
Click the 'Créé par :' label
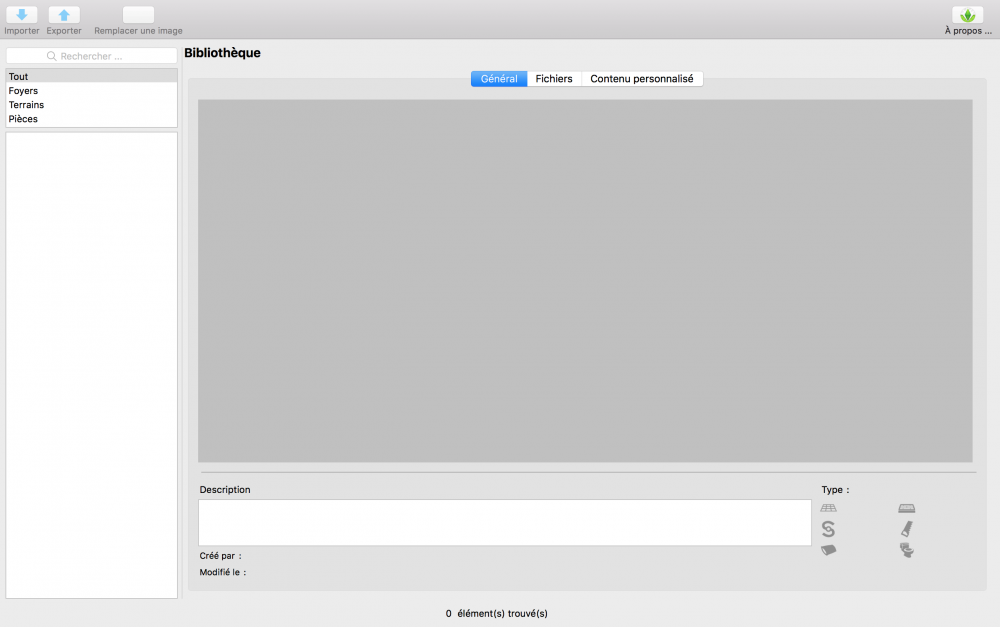221,556
